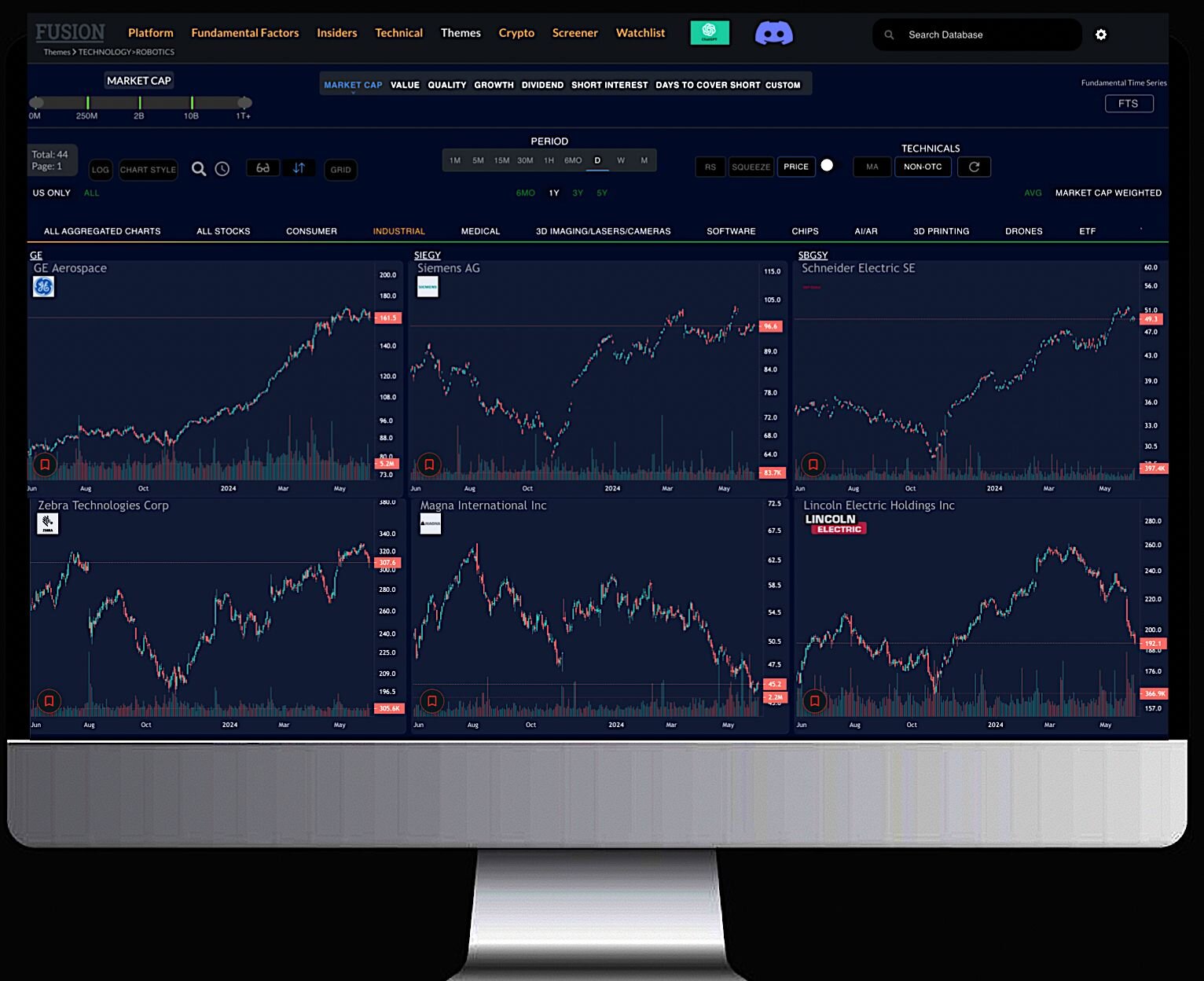The image size is (1204, 981).
Task: Select the W weekly period
Action: [621, 160]
